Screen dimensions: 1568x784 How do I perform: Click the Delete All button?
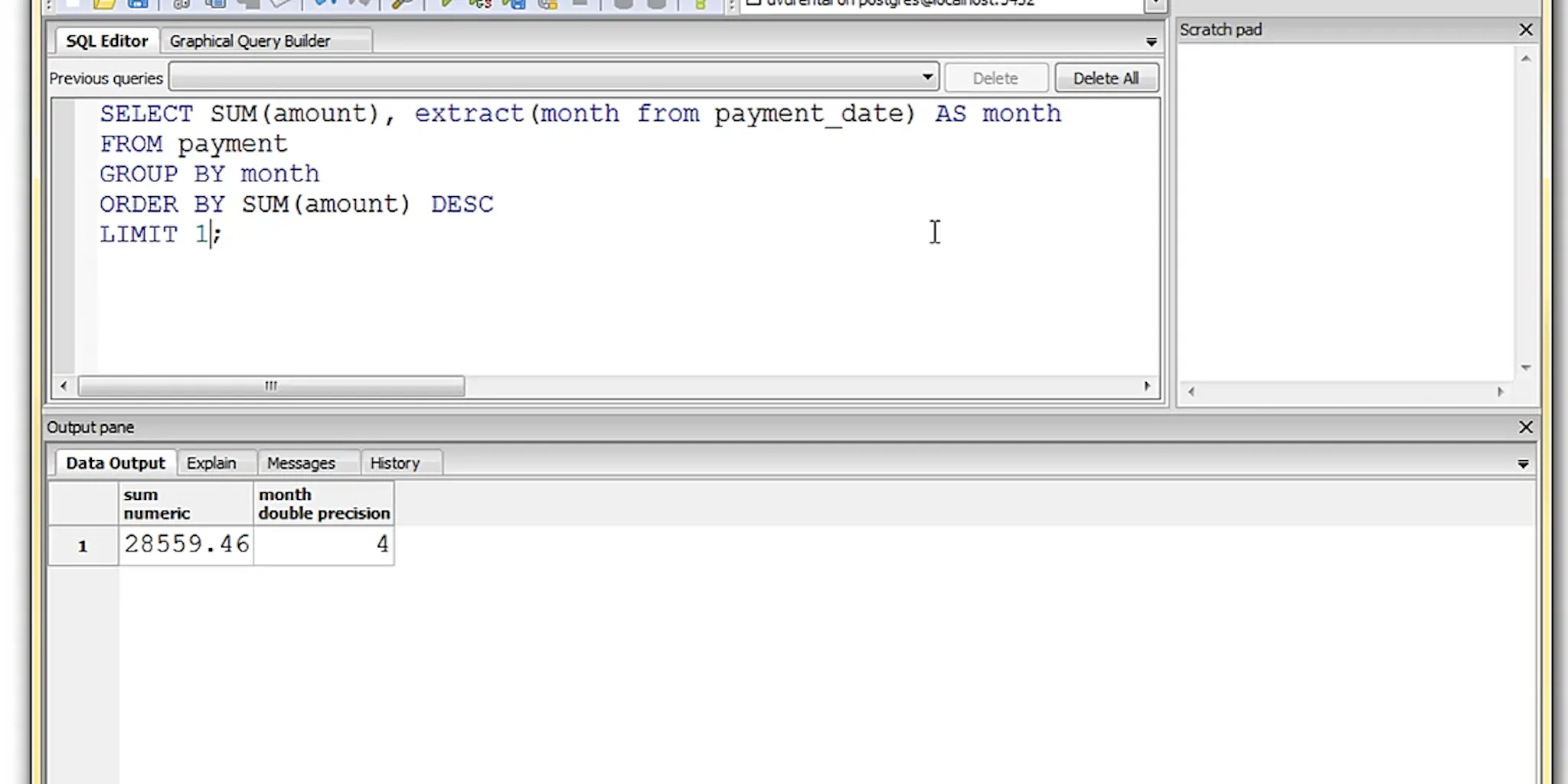1106,77
